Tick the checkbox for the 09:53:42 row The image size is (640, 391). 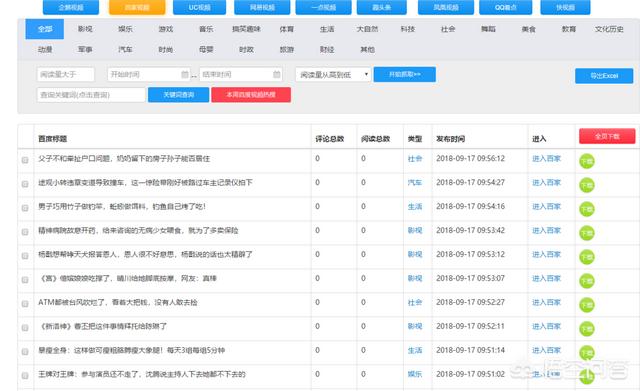pyautogui.click(x=25, y=232)
